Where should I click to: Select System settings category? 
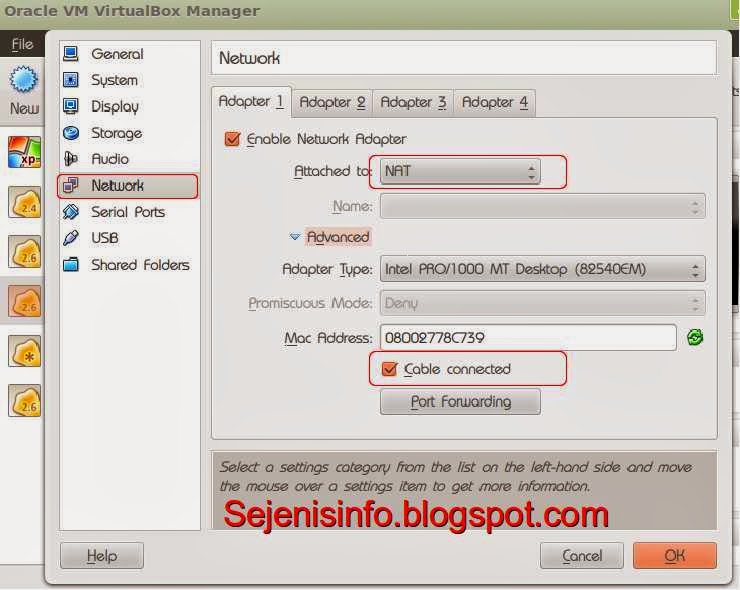click(128, 80)
